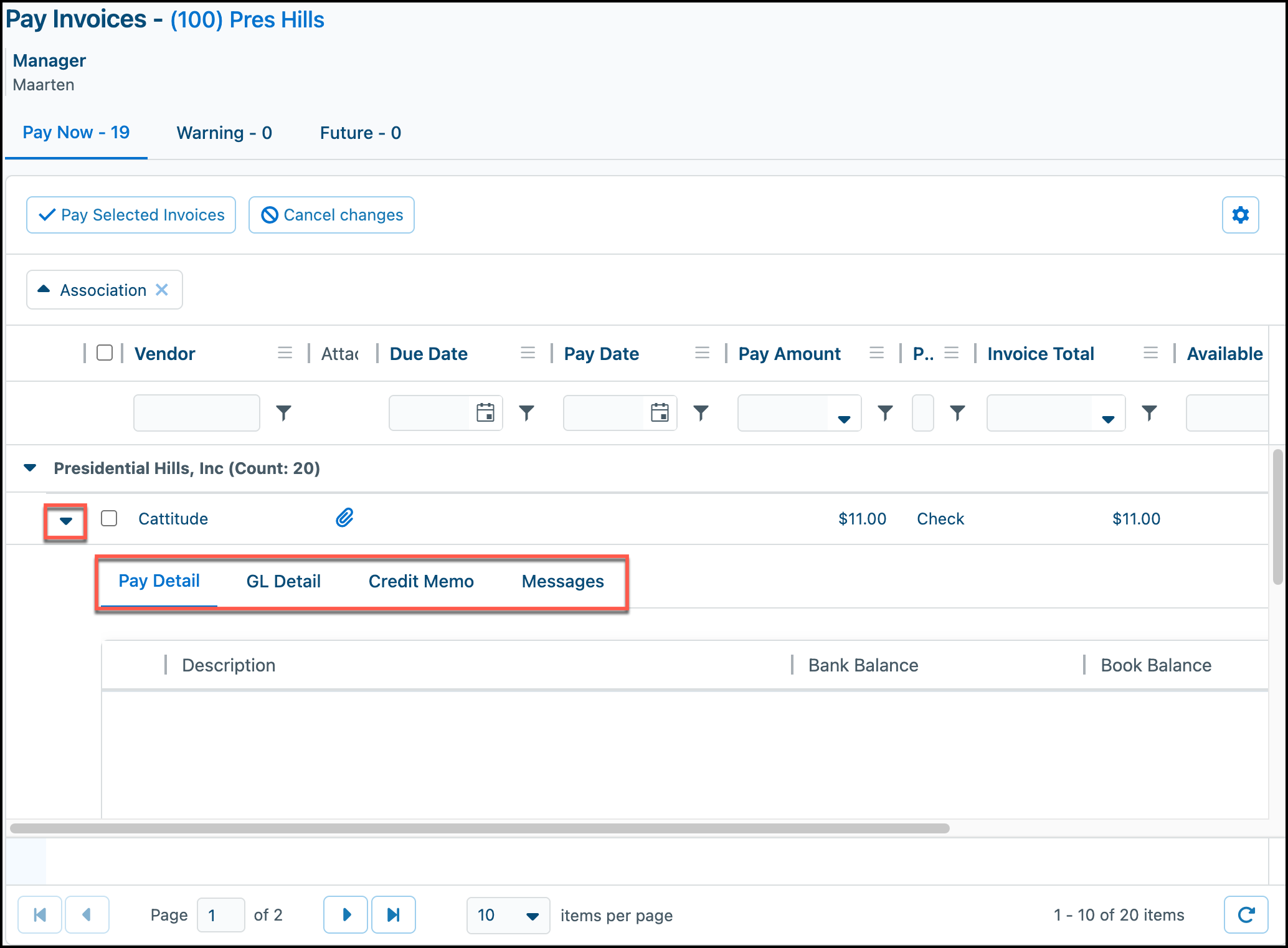The image size is (1288, 948).
Task: Open grid settings gear icon
Action: tap(1240, 215)
